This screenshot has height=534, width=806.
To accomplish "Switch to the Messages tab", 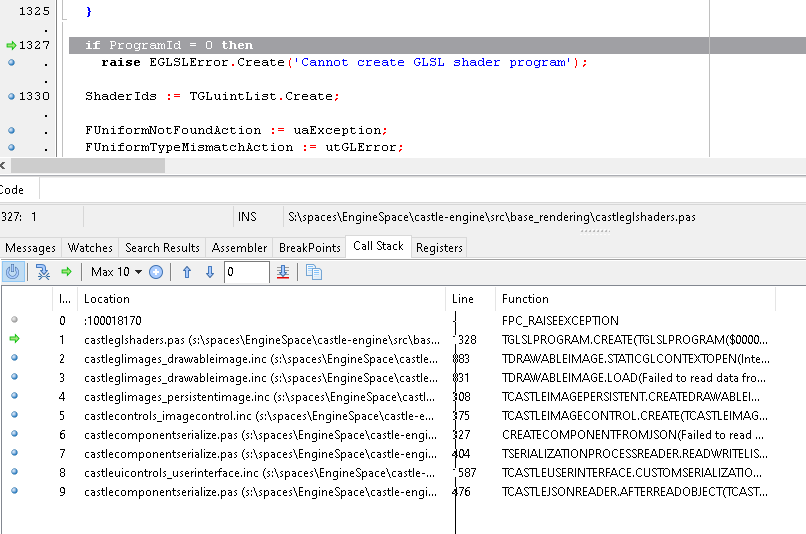I will tap(30, 248).
